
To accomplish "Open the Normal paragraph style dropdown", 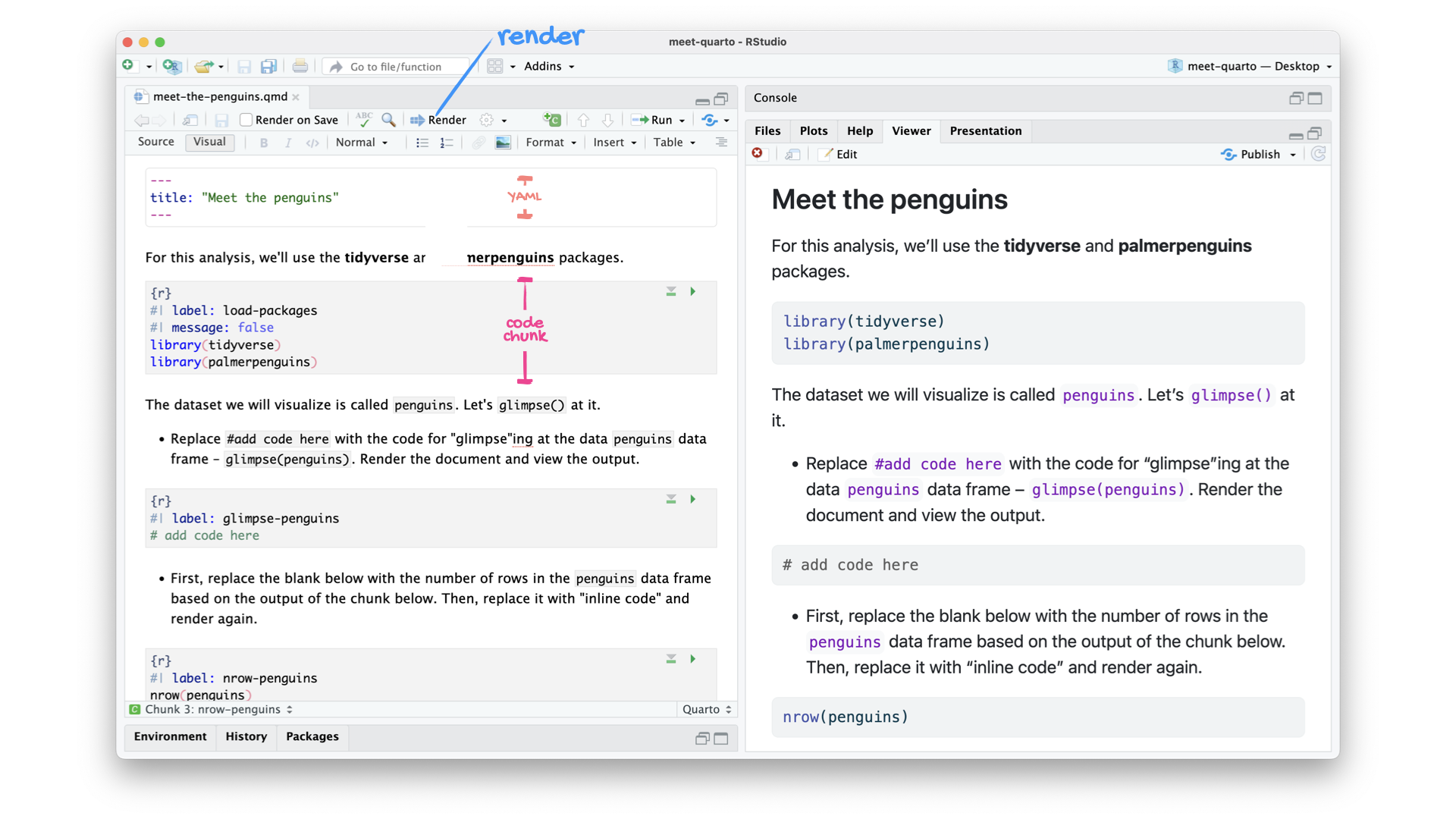I will (362, 143).
